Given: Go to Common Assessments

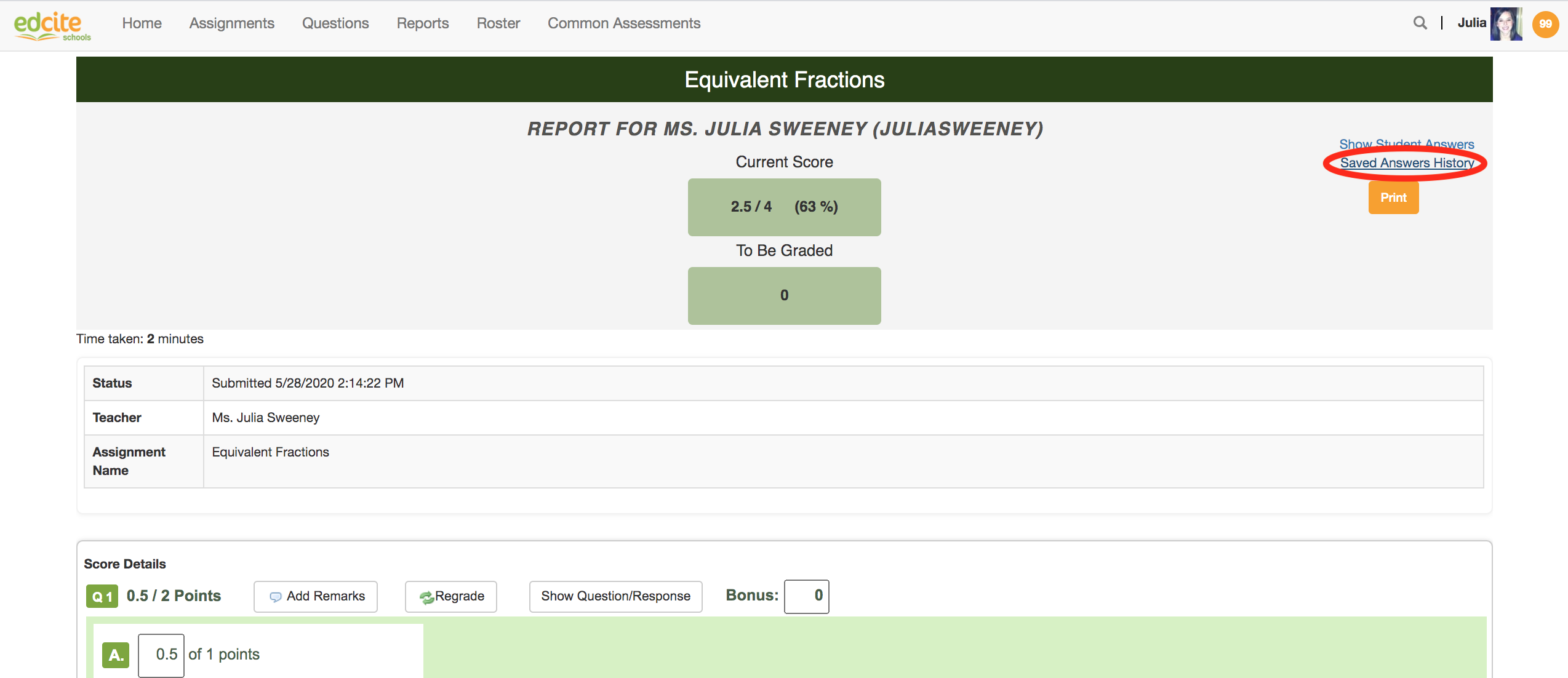Looking at the screenshot, I should 624,23.
